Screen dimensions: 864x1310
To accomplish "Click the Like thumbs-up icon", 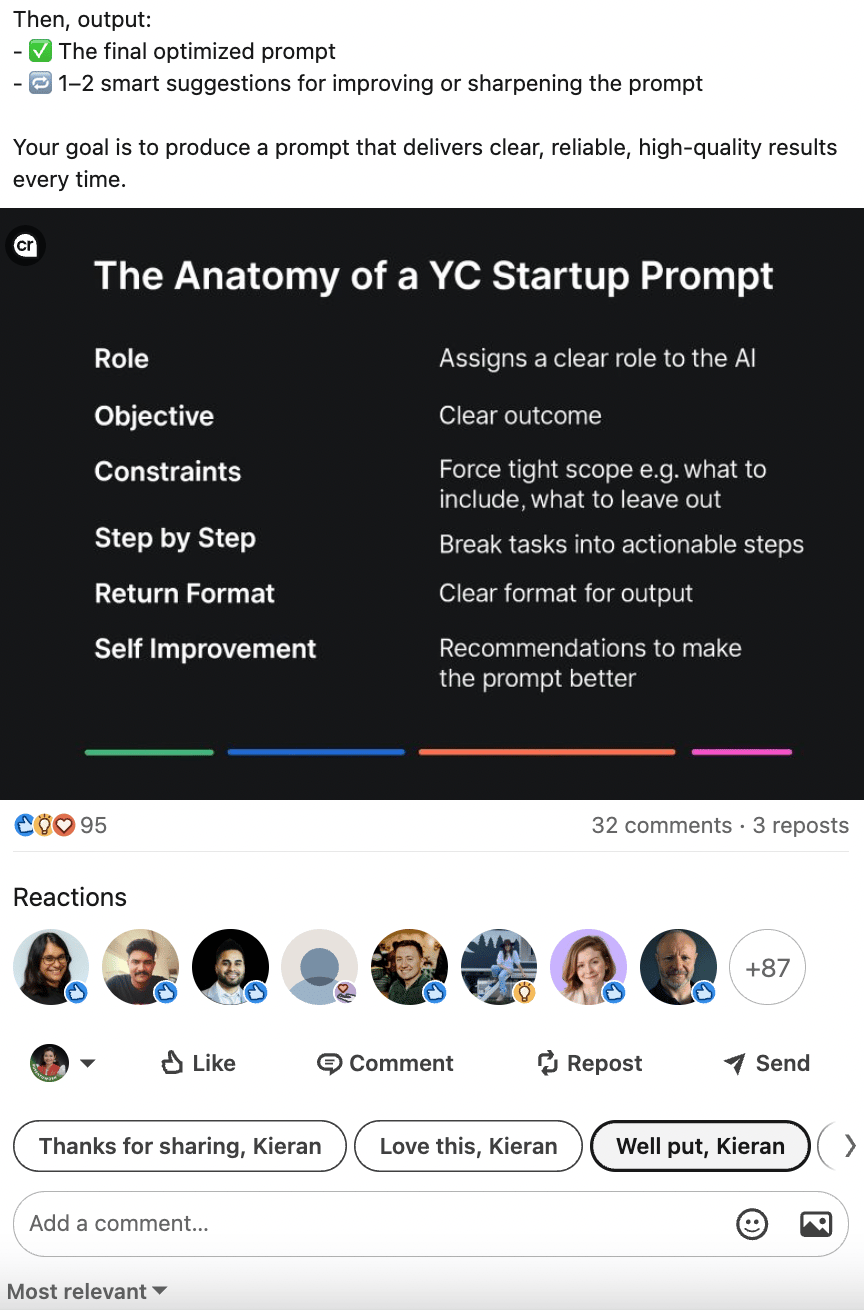I will (x=173, y=1063).
